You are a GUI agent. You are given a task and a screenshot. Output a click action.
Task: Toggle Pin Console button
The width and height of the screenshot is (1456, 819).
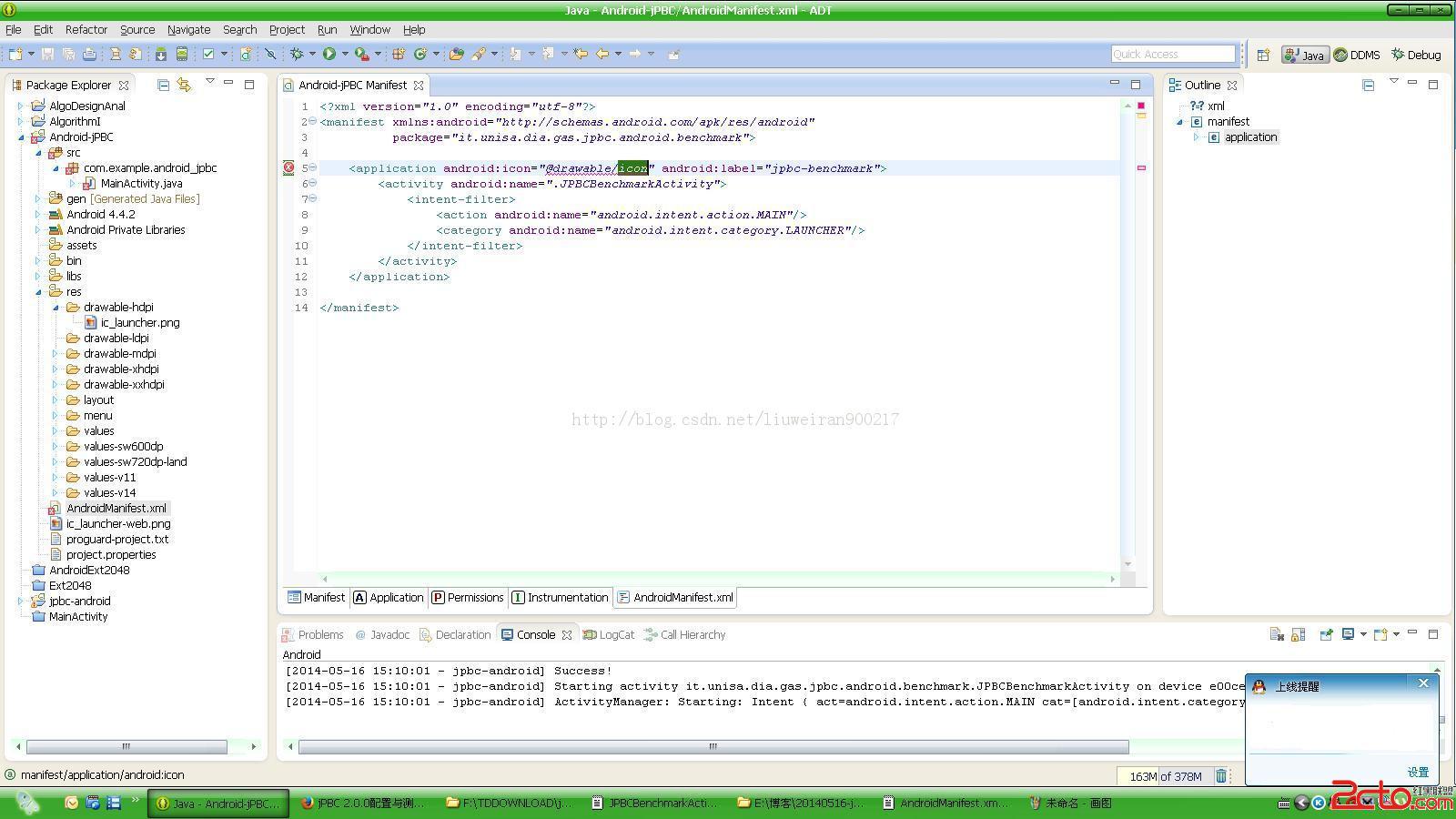pos(1326,635)
